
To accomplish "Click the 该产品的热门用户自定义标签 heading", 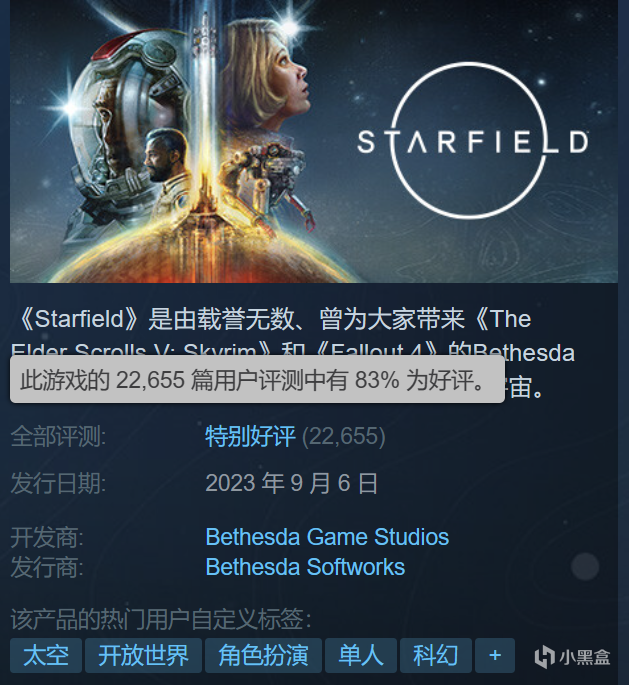I will [161, 619].
